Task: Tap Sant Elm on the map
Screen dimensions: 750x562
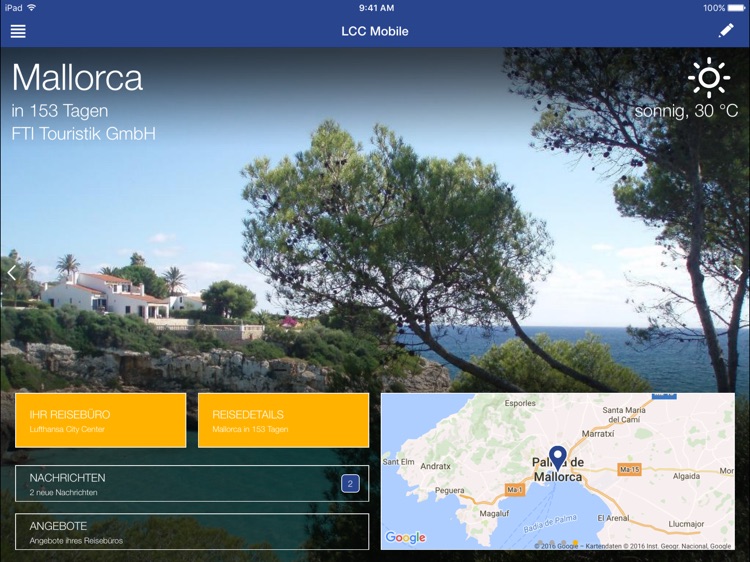Action: [x=398, y=462]
